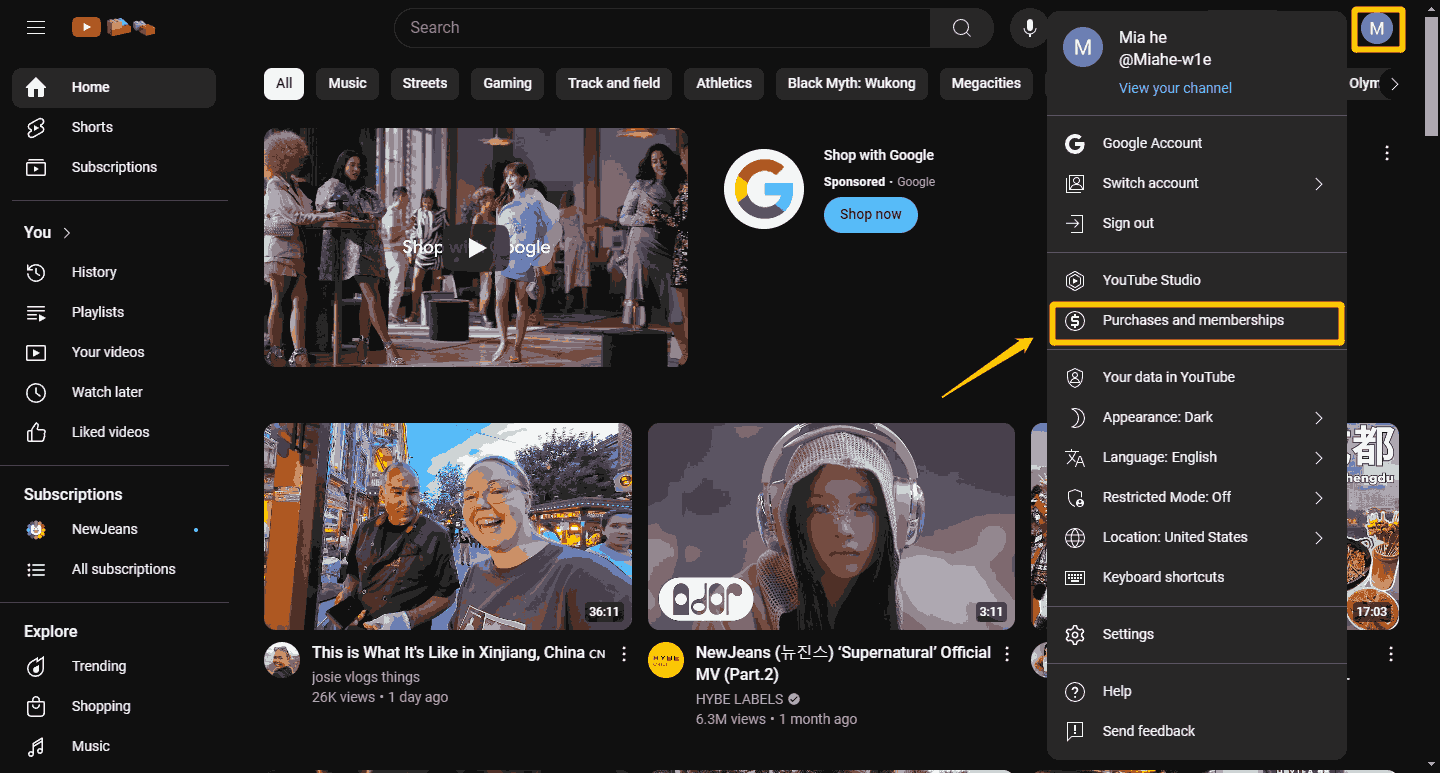Expand Language: English submenu
This screenshot has width=1440, height=773.
(x=1197, y=457)
